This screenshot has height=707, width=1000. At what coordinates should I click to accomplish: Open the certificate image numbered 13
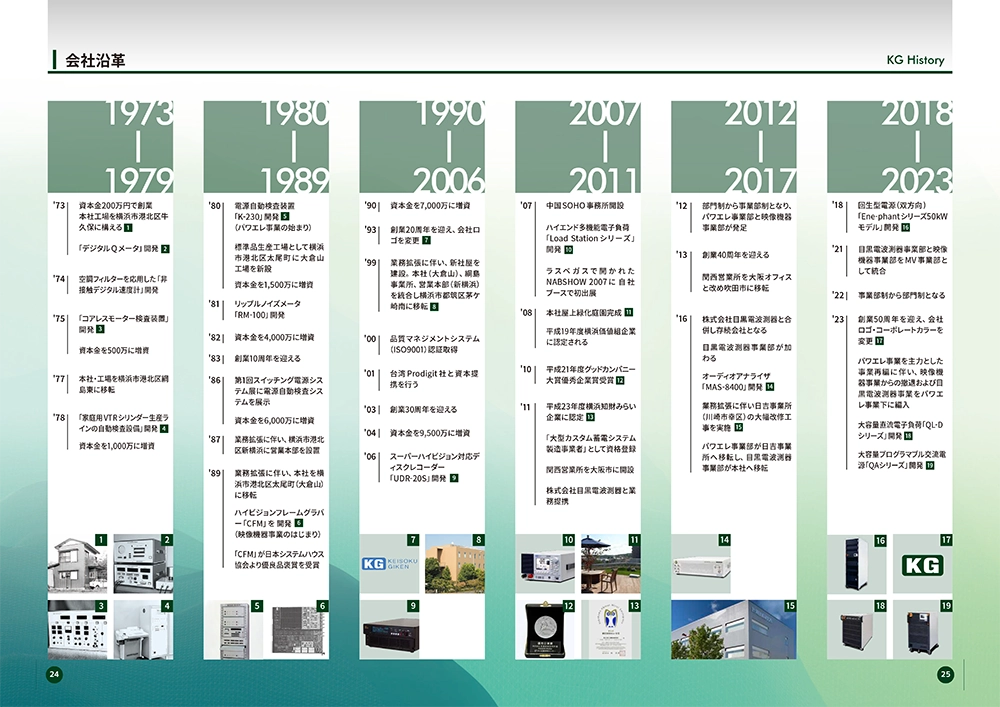point(609,630)
